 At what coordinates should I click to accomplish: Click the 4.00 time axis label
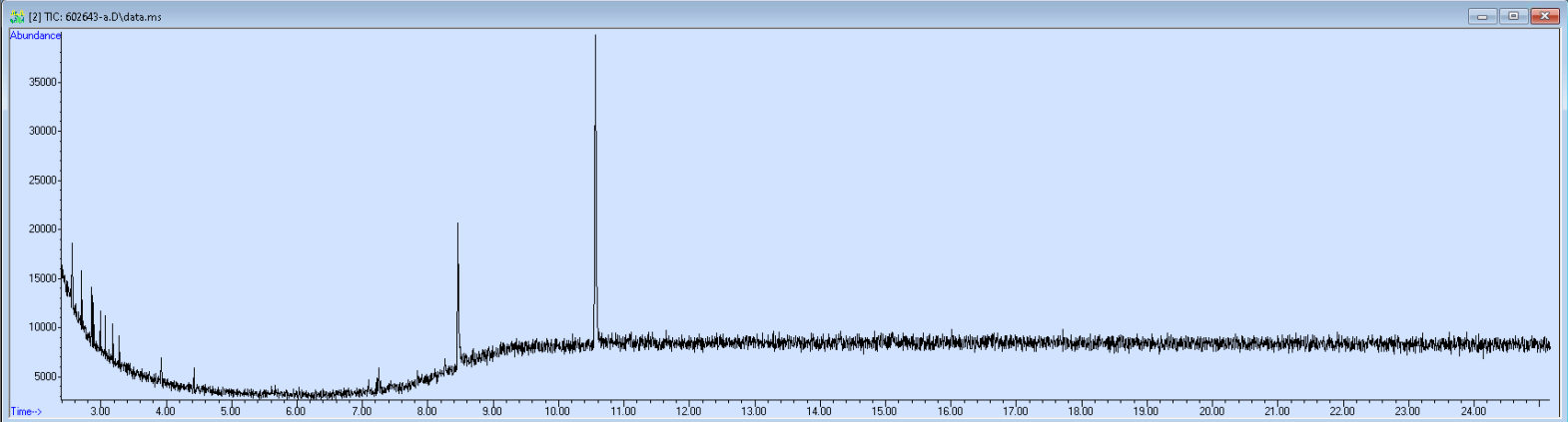click(x=165, y=411)
